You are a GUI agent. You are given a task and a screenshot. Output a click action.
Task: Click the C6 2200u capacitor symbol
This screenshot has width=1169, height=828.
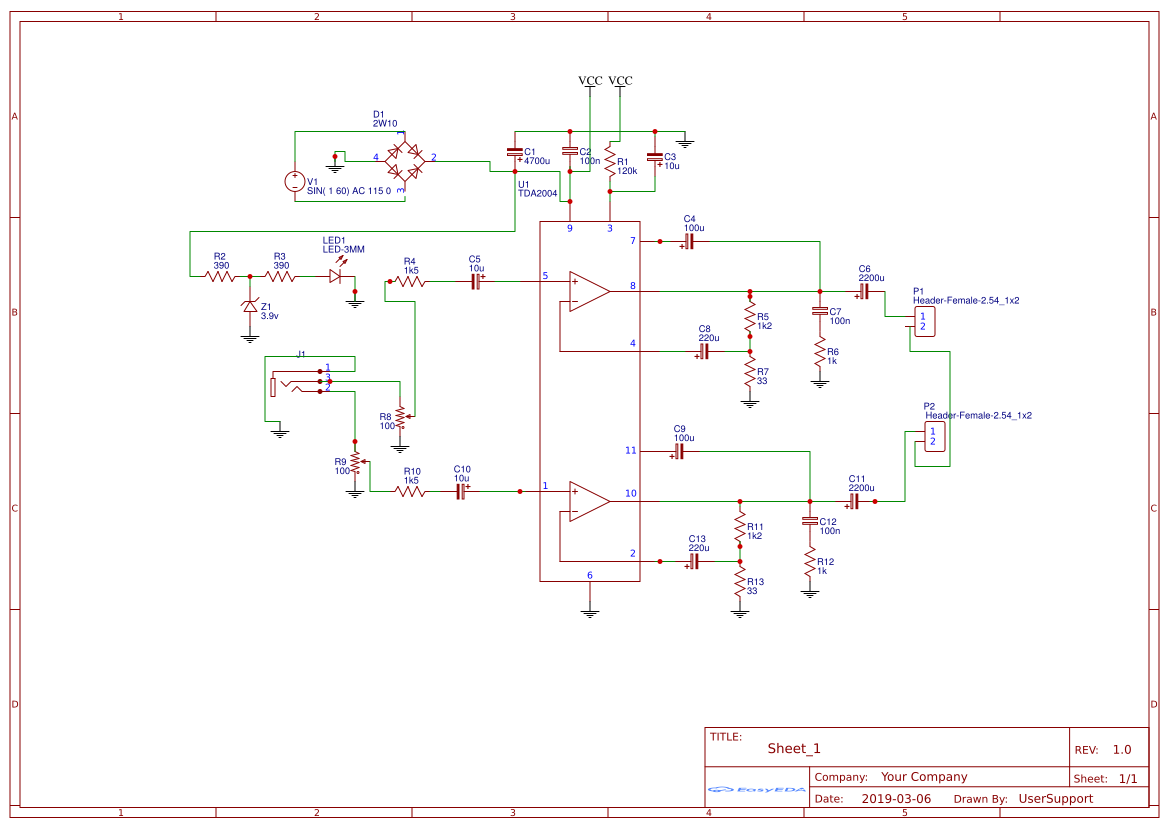(x=863, y=291)
